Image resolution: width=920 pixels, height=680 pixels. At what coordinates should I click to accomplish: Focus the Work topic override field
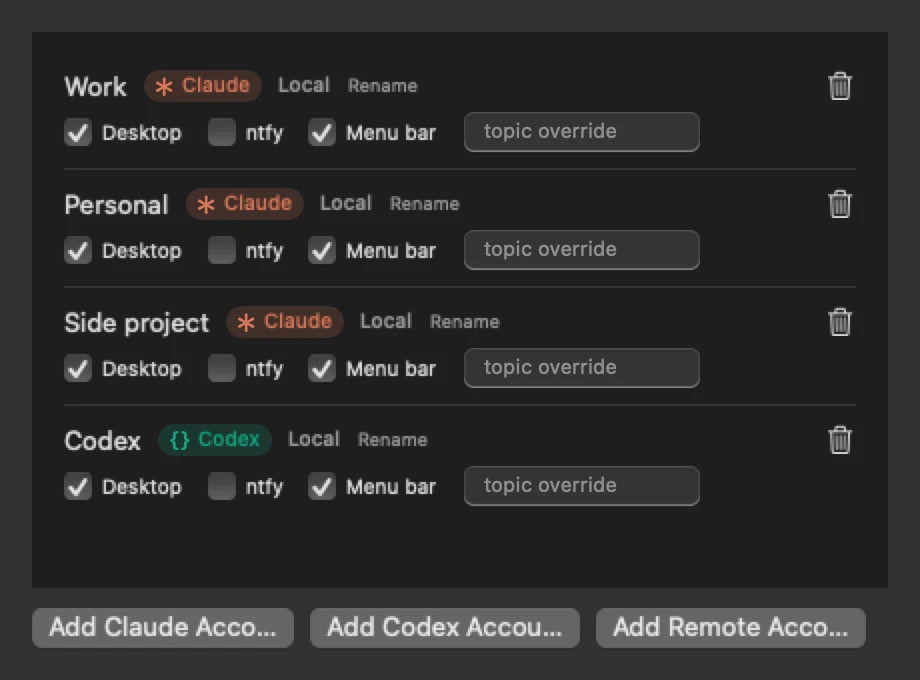pos(582,132)
